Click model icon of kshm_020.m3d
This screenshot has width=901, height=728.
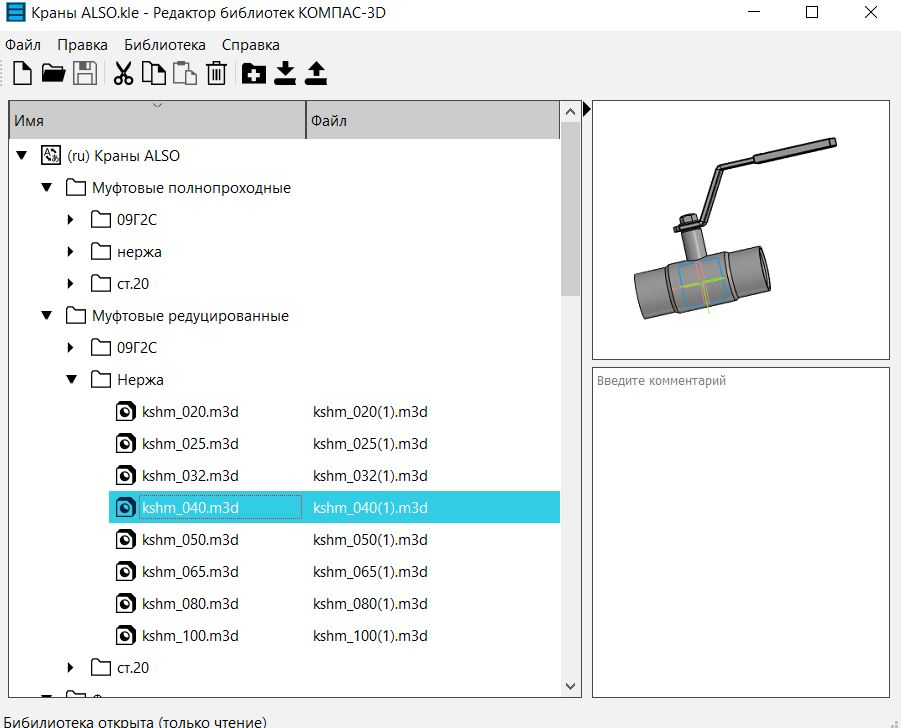coord(126,412)
